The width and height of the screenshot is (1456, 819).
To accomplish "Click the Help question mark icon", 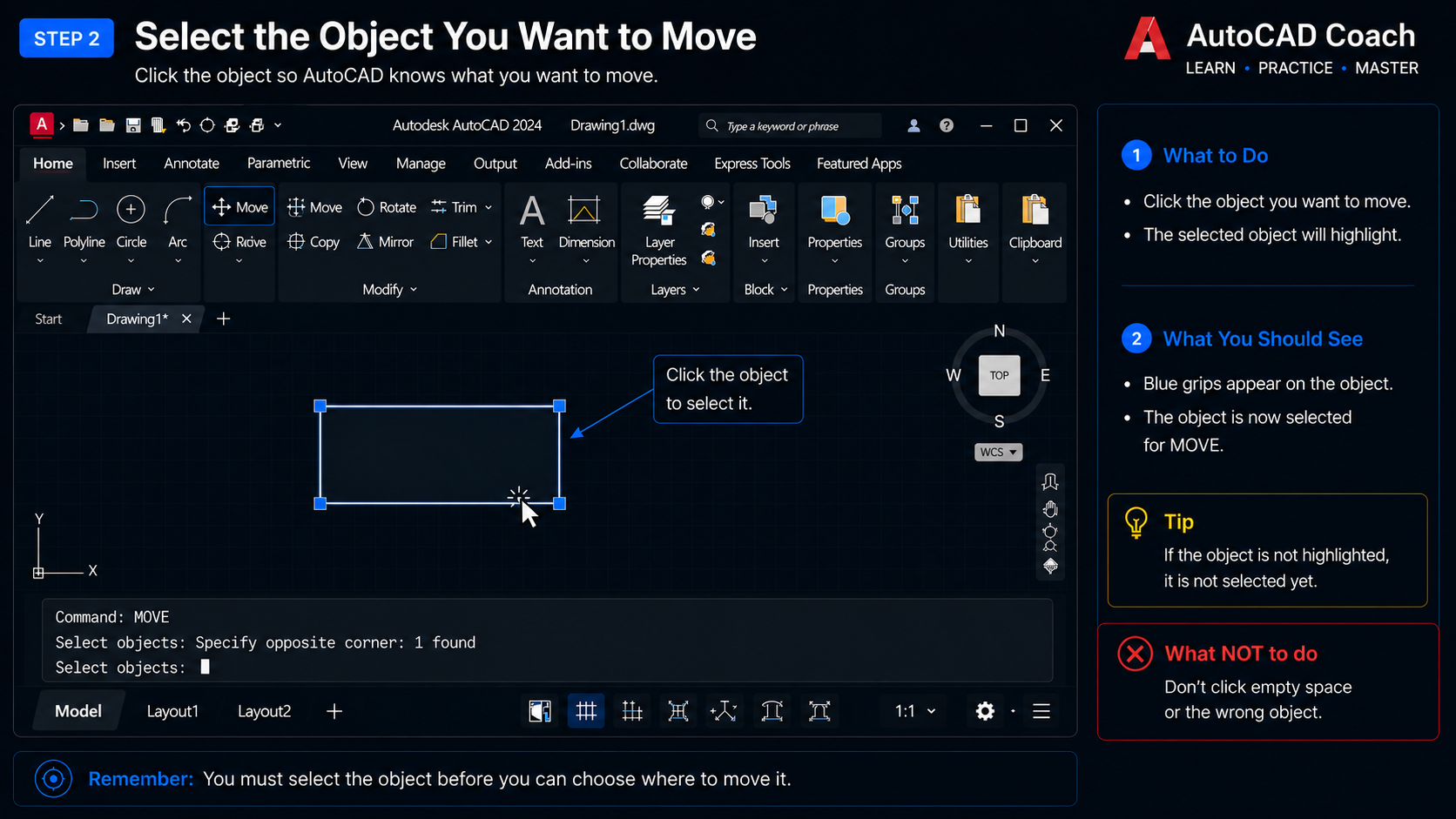I will [947, 125].
